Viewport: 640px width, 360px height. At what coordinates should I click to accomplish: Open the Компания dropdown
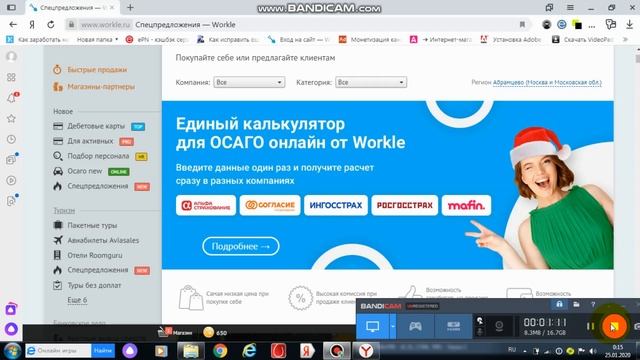(249, 82)
